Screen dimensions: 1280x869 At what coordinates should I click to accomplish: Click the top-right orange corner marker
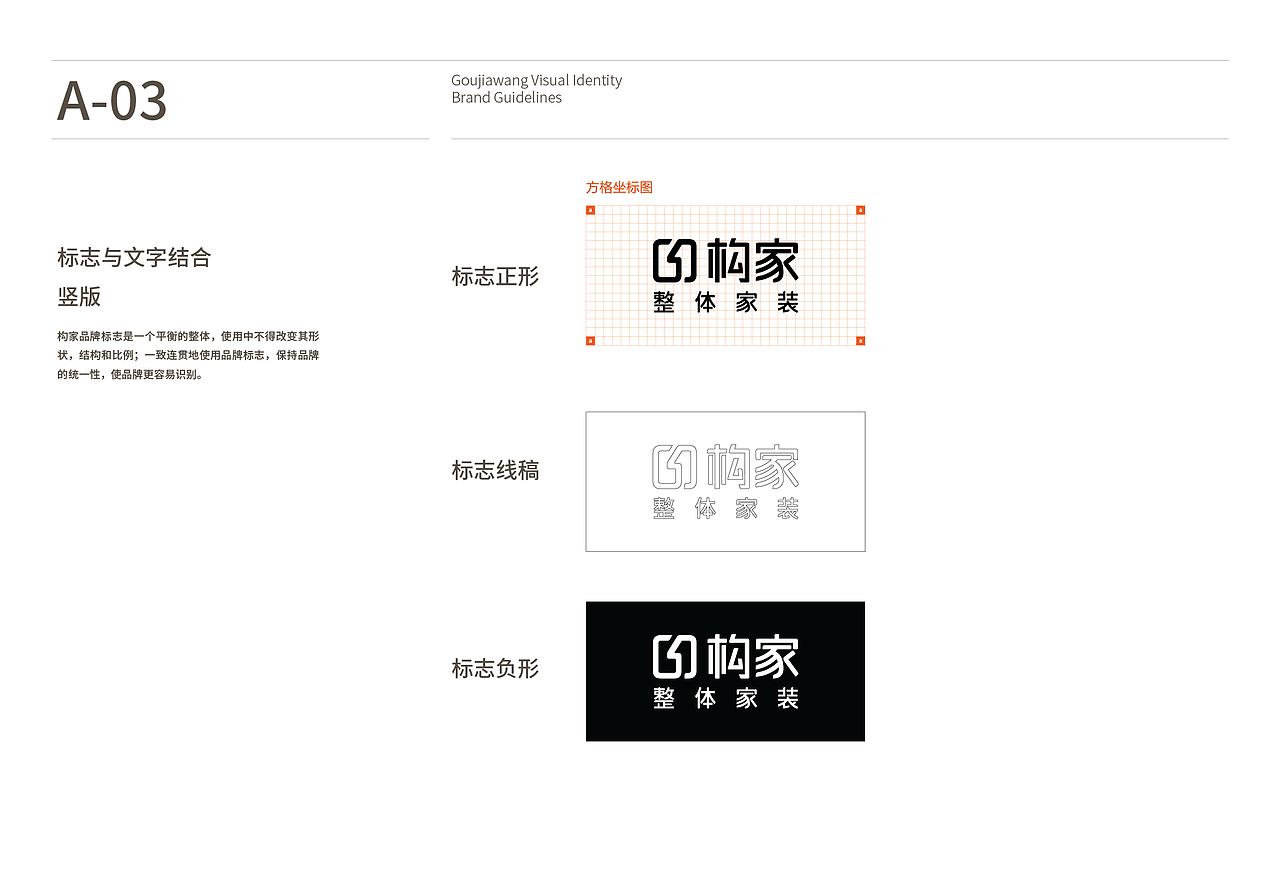click(x=861, y=209)
